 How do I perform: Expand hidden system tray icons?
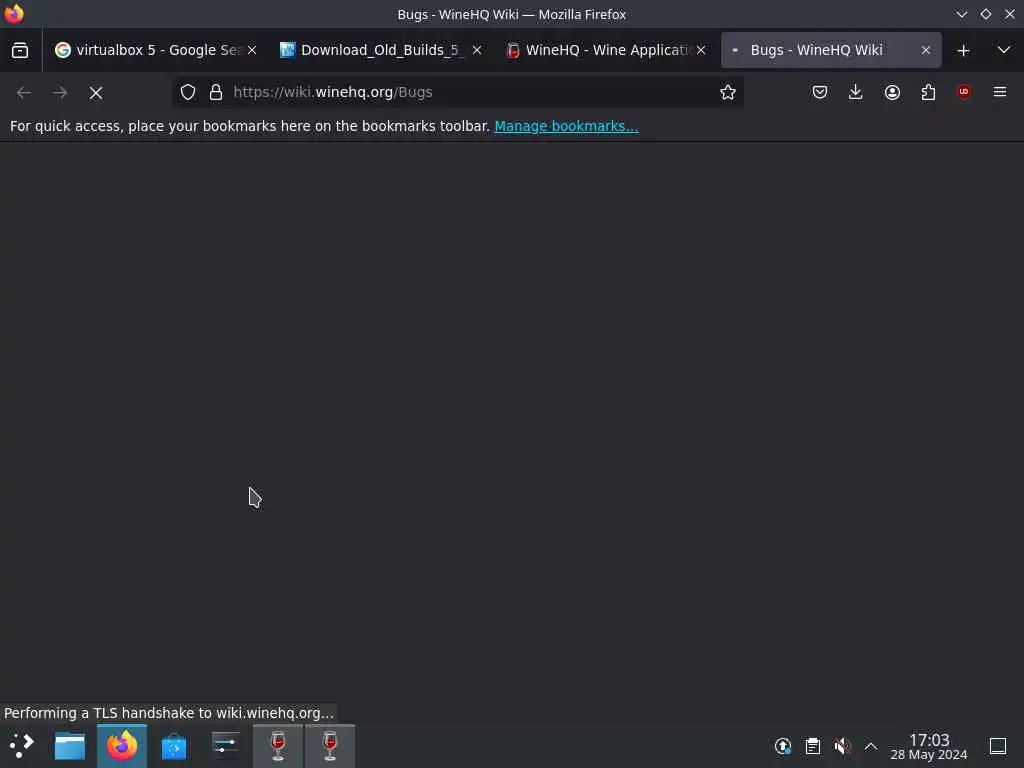point(871,746)
